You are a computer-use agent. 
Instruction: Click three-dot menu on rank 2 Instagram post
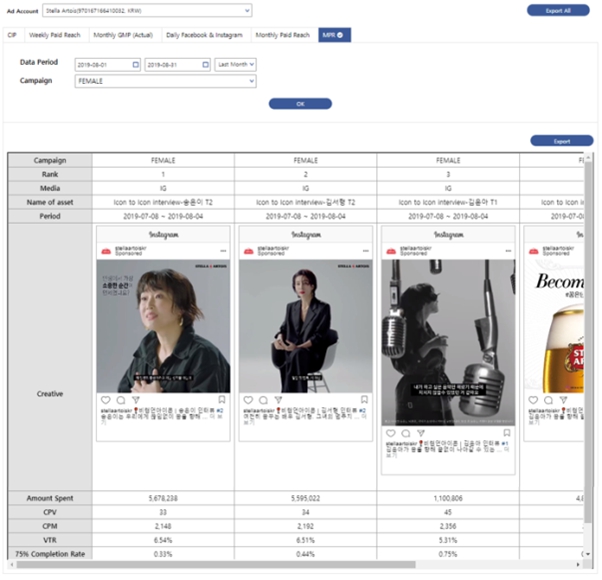point(366,250)
